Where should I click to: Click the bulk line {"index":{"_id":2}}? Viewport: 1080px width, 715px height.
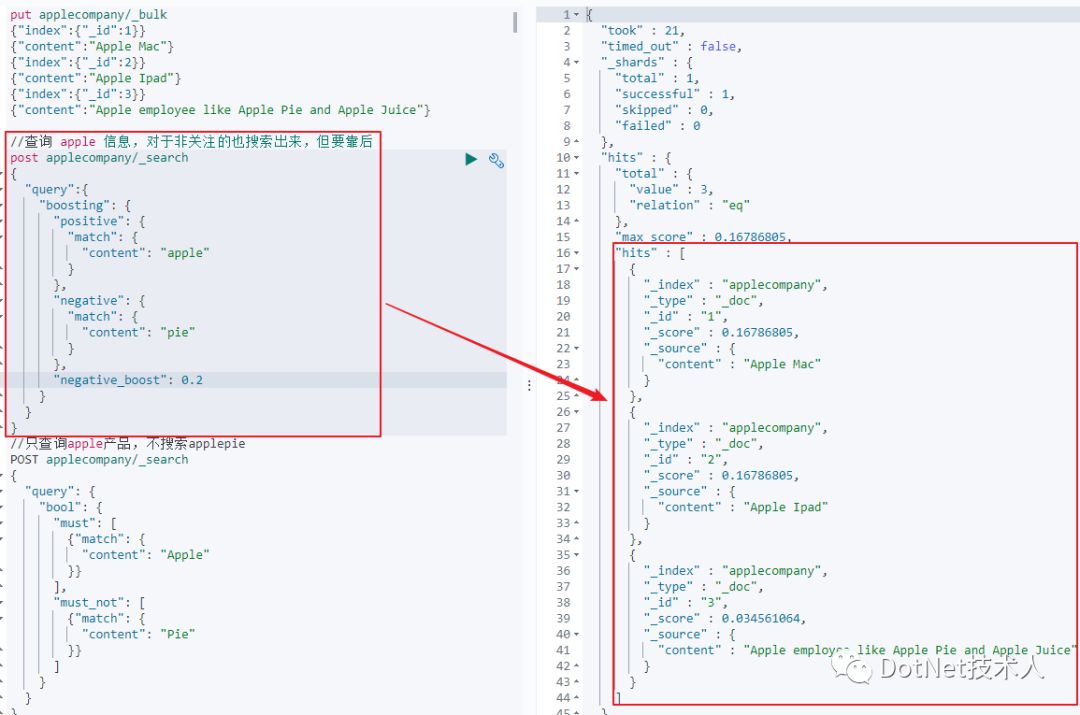pyautogui.click(x=78, y=62)
